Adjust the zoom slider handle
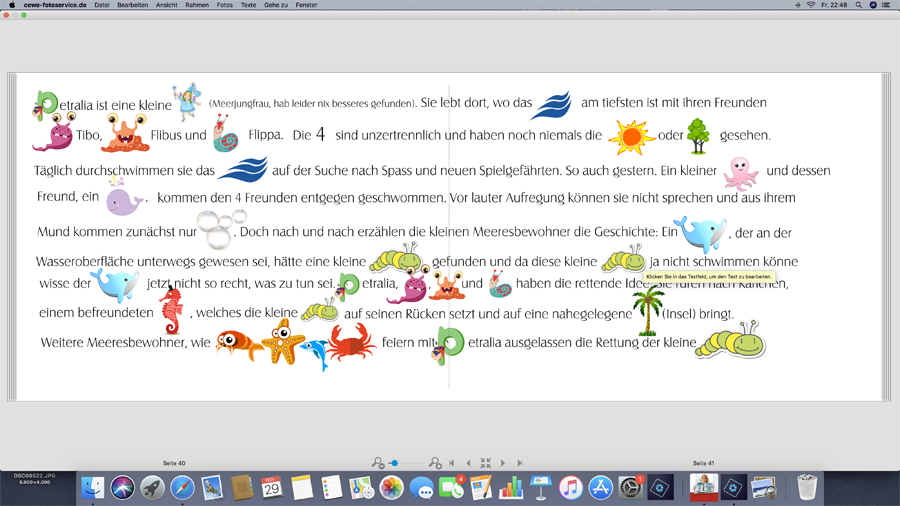Screen dimensions: 900x506 [395, 463]
